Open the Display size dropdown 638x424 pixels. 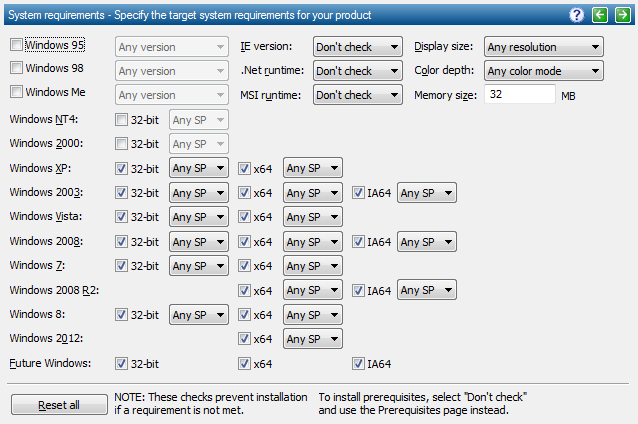(x=544, y=47)
